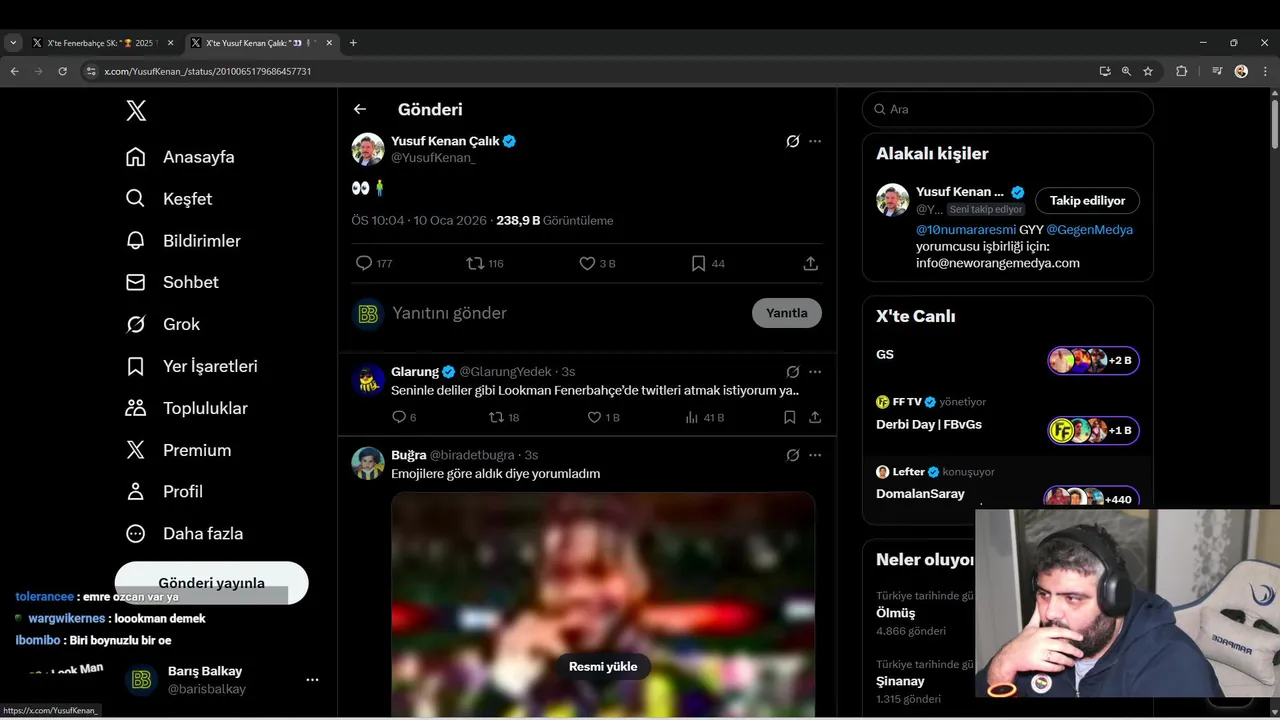Click Grok icon on Buğra's reply
Viewport: 1280px width, 720px height.
coord(793,455)
